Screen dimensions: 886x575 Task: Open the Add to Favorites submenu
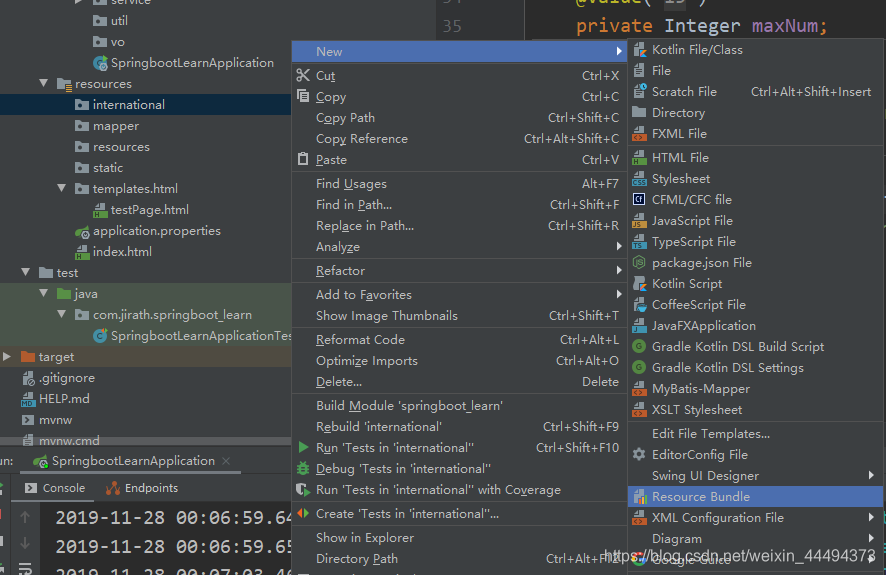tap(459, 294)
